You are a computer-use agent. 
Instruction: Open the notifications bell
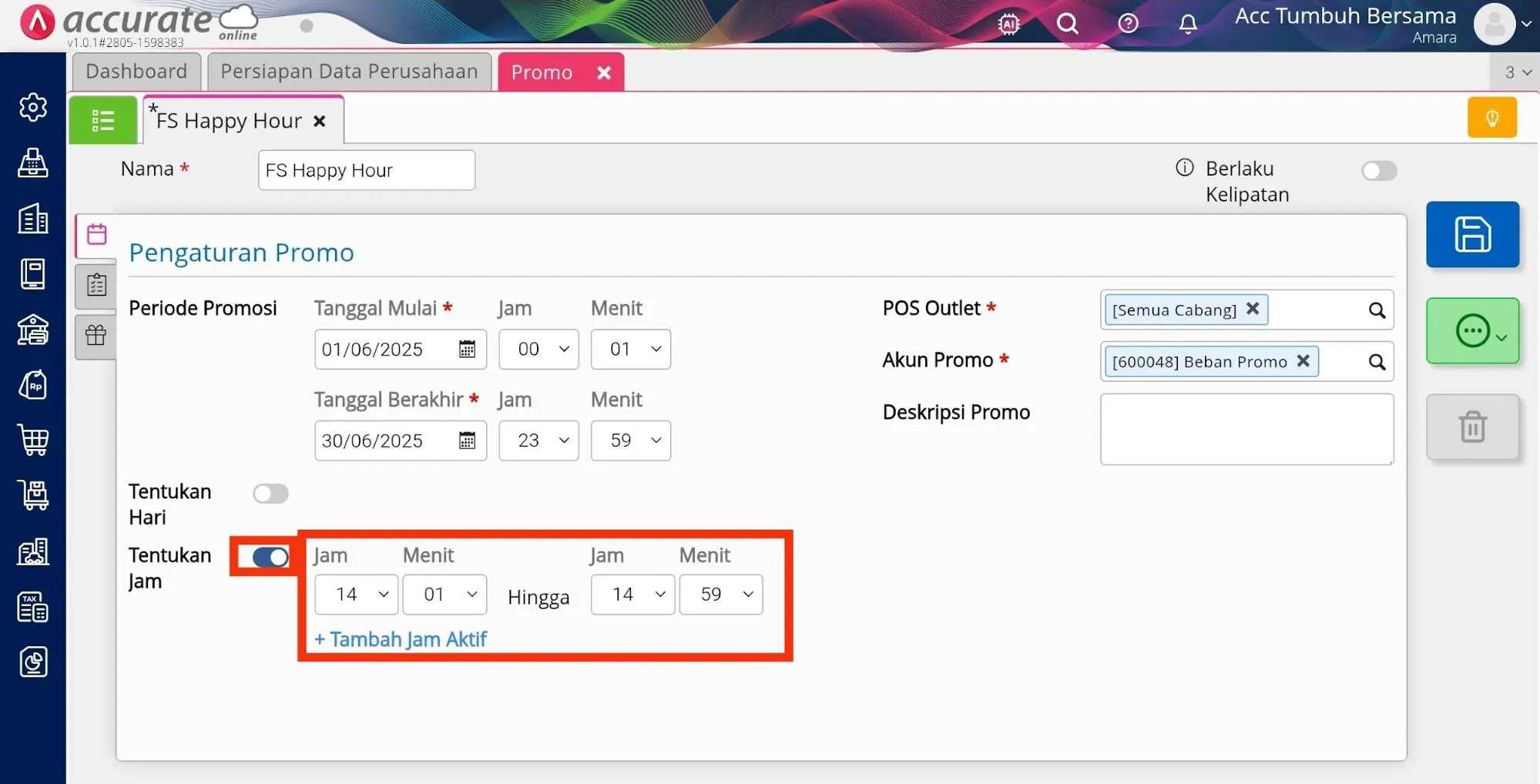pos(1188,24)
